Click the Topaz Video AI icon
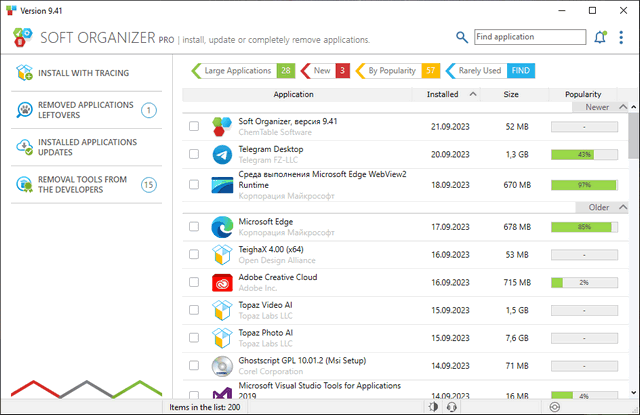 (x=222, y=310)
